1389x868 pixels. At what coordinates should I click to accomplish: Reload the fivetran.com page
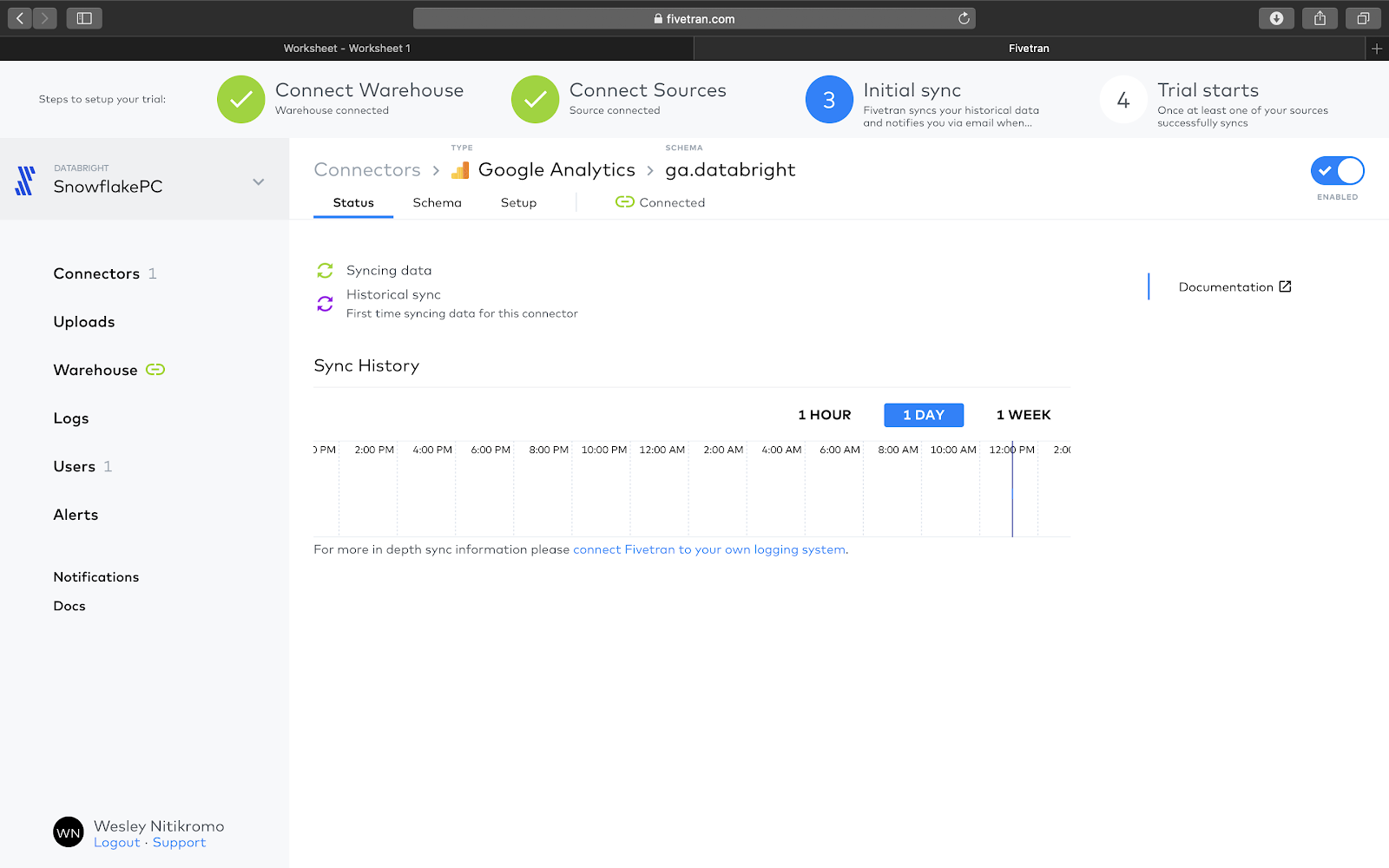964,18
